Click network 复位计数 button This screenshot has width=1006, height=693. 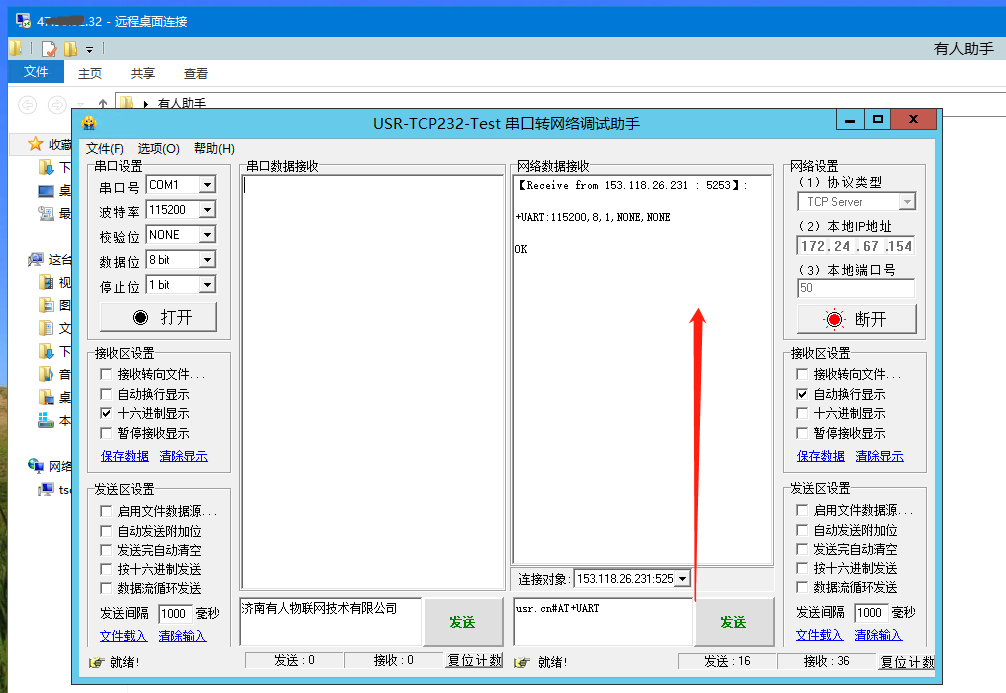[x=907, y=661]
